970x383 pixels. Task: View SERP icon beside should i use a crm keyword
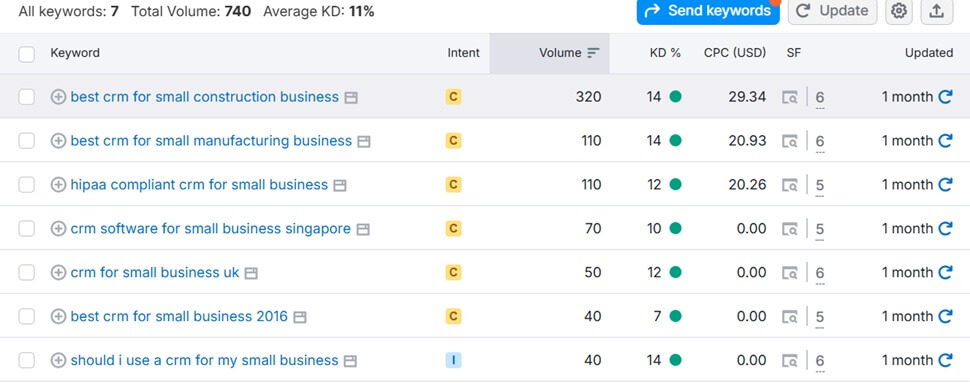pyautogui.click(x=351, y=361)
